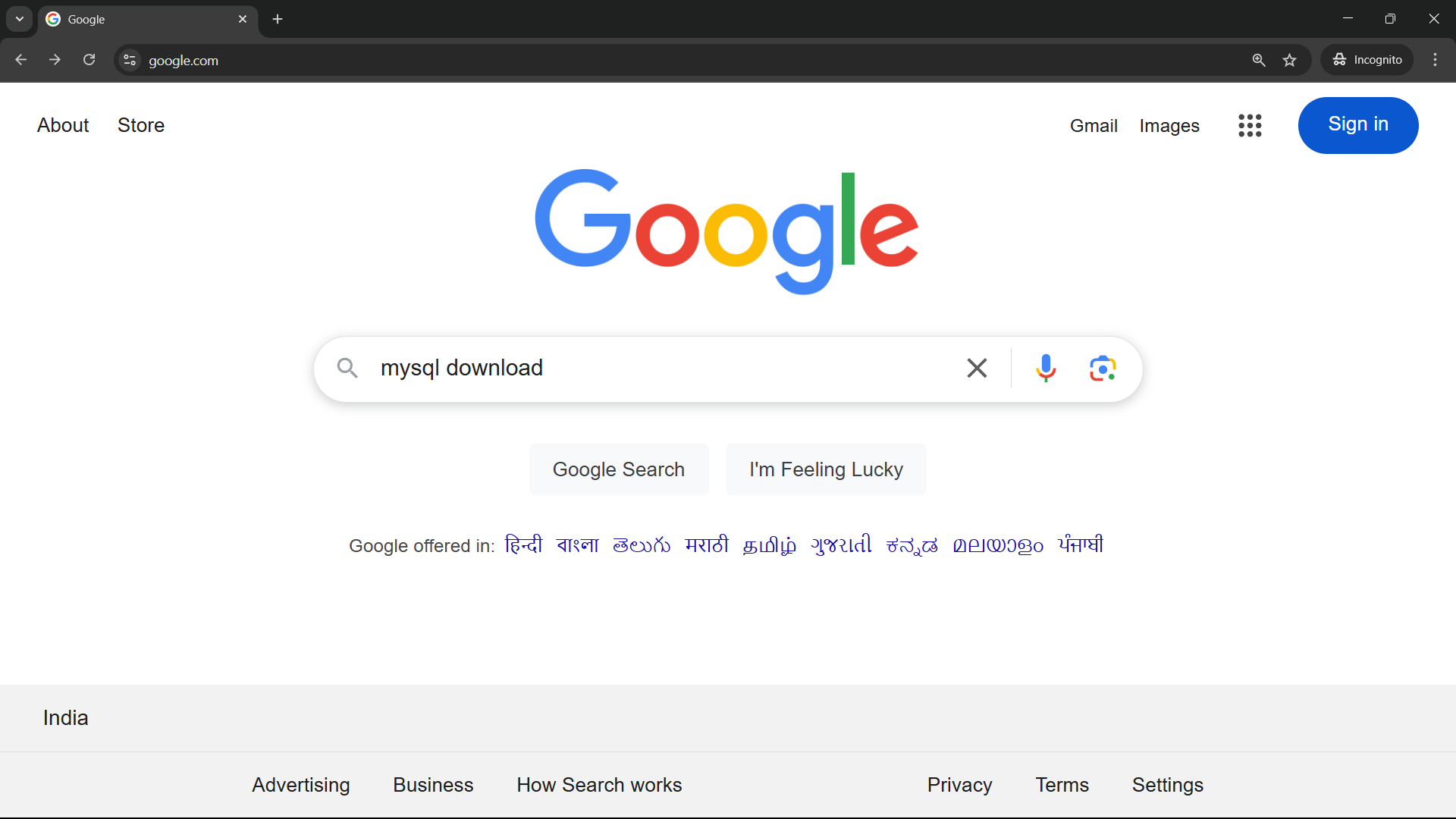Click the India region text

pyautogui.click(x=65, y=718)
